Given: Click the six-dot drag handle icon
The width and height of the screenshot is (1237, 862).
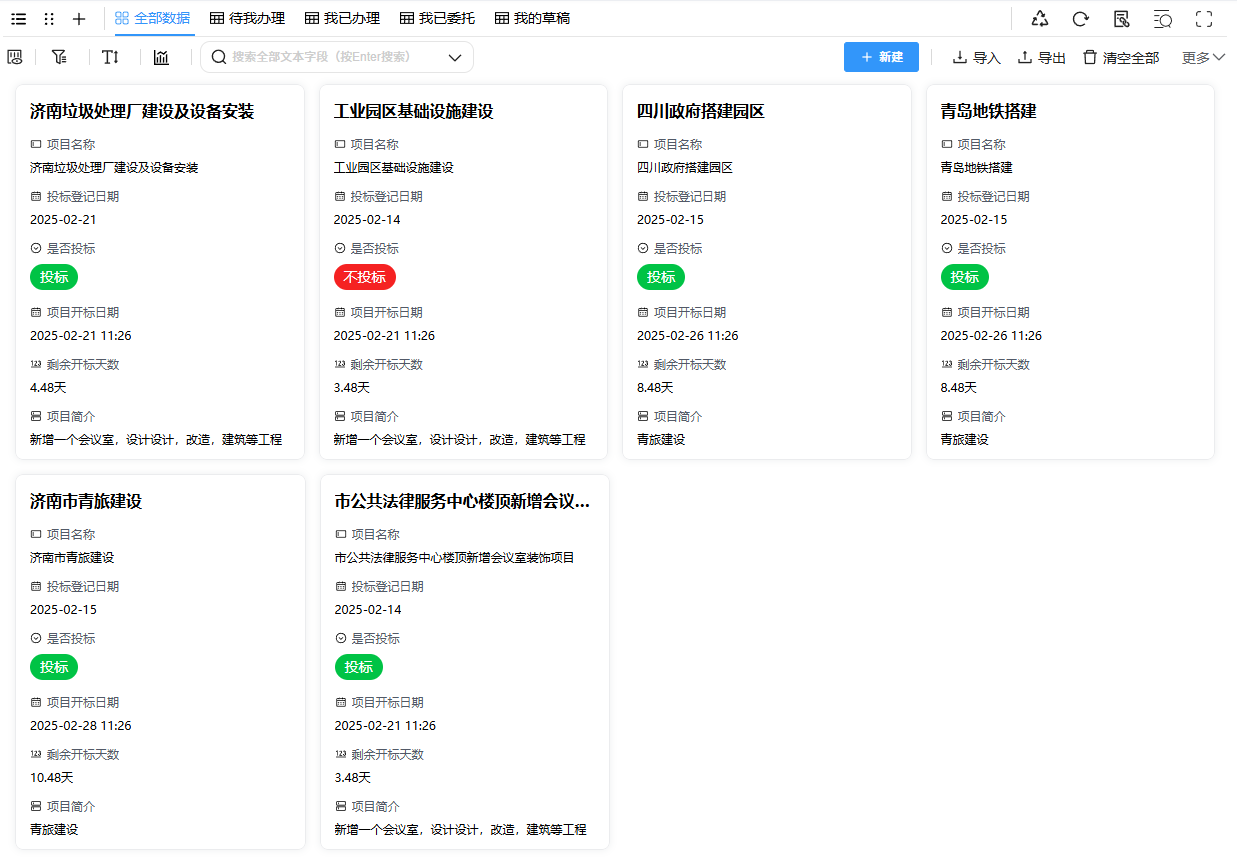Looking at the screenshot, I should coord(49,18).
